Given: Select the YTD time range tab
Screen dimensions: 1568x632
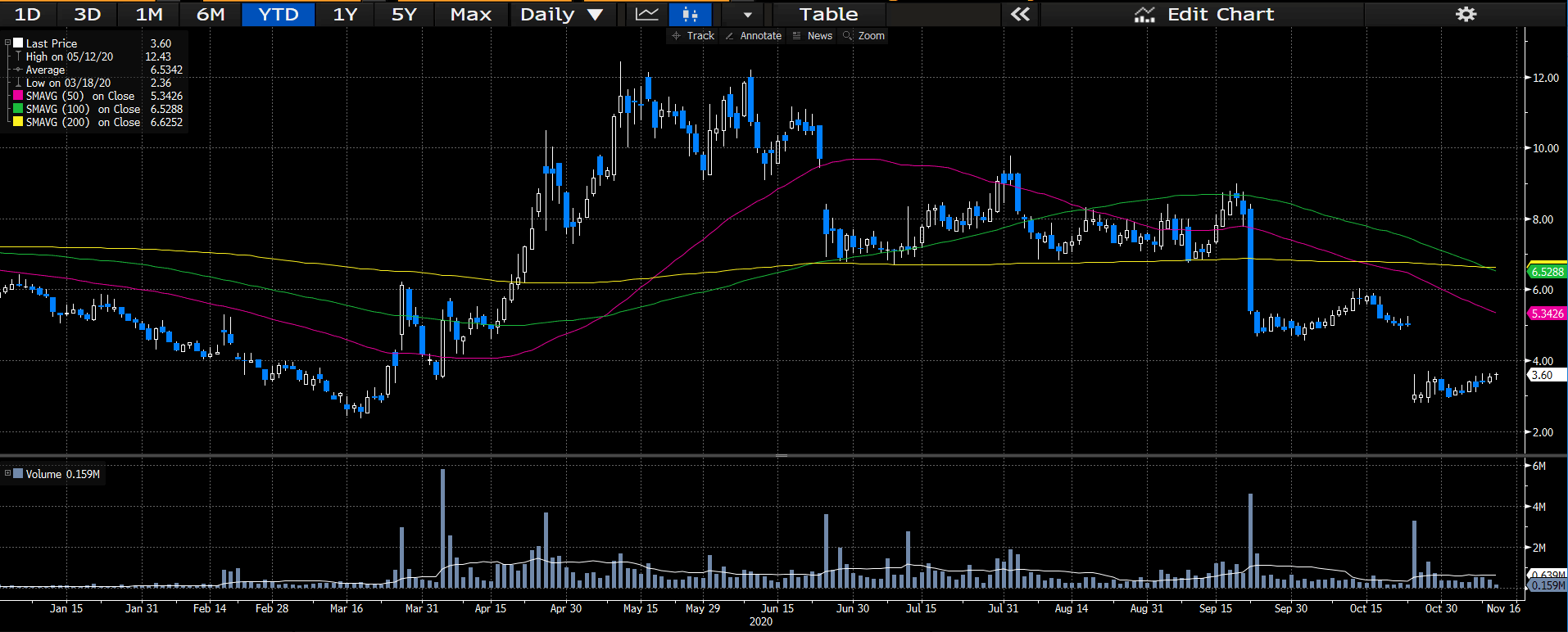Looking at the screenshot, I should click(279, 14).
